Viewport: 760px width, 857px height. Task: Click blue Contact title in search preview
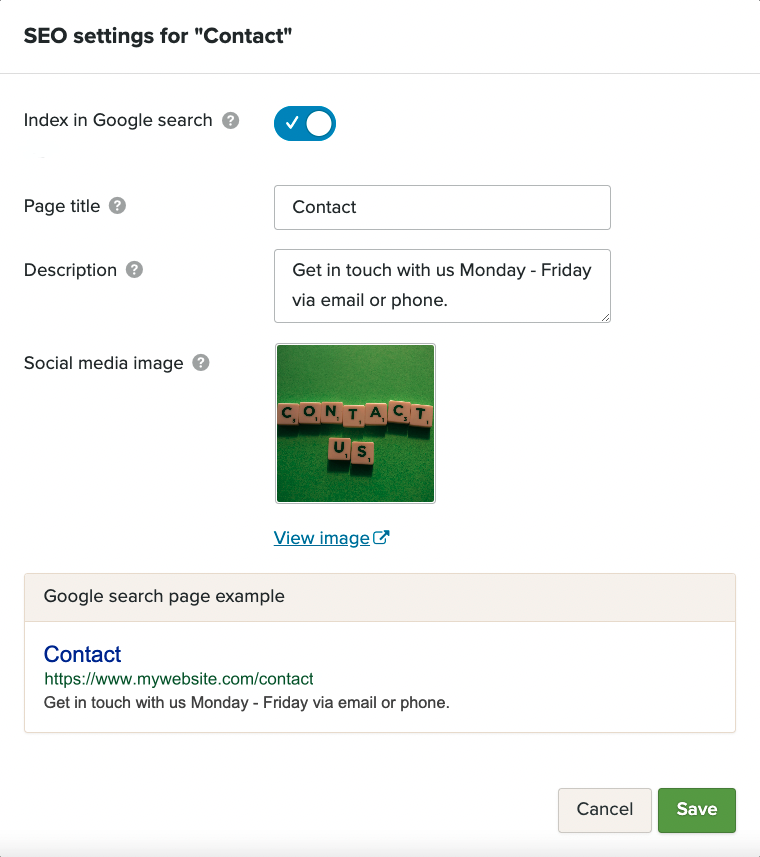[83, 654]
